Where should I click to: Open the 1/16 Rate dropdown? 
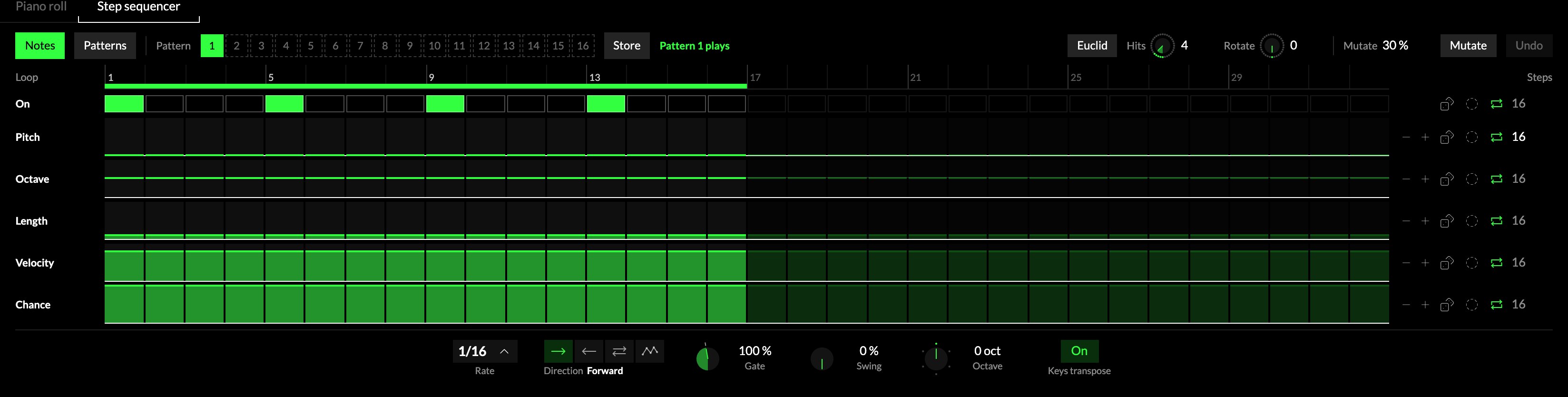click(484, 351)
